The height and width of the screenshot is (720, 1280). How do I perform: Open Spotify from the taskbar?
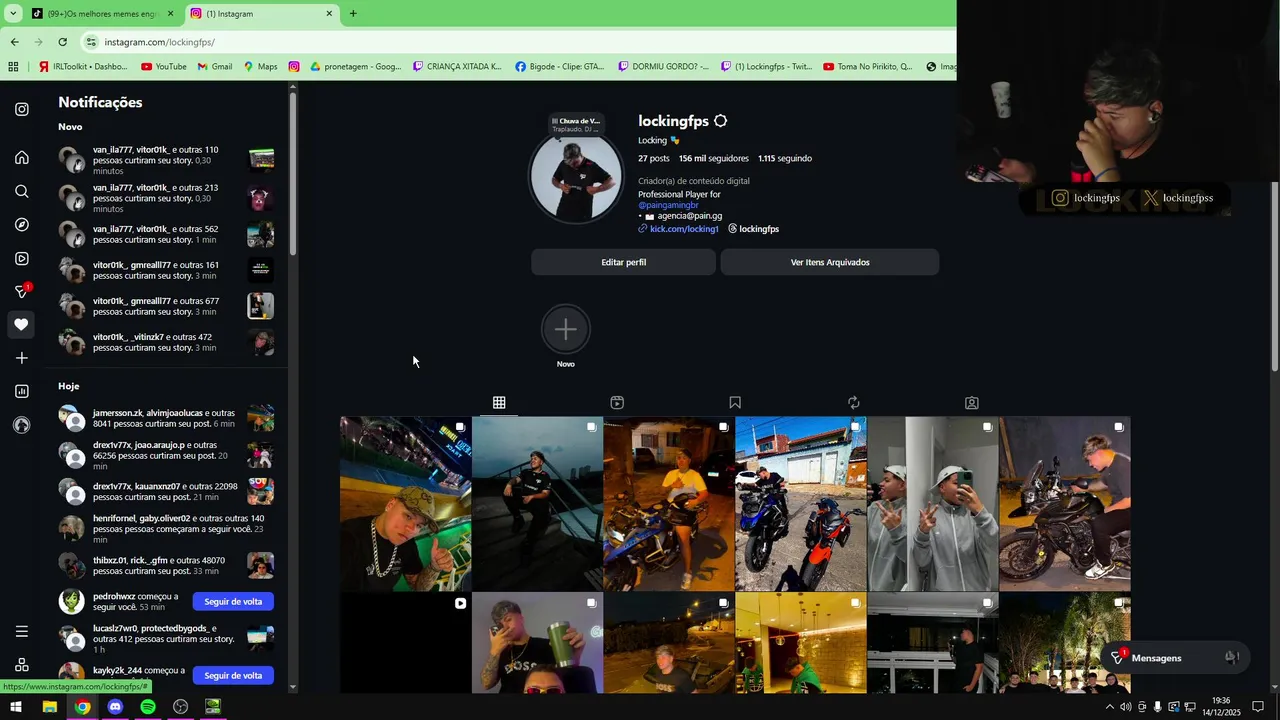click(148, 707)
